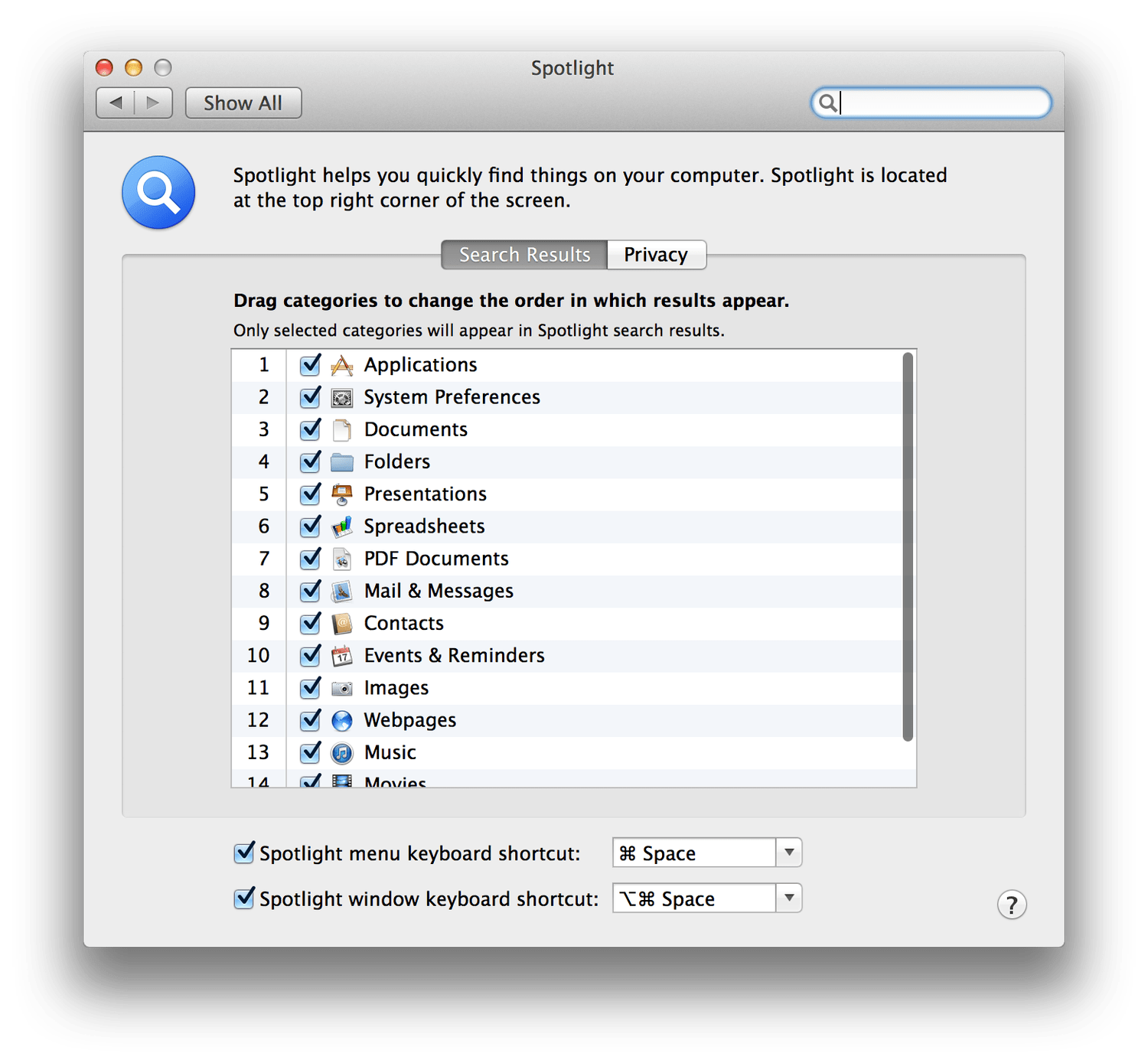Click the blue Spotlight magnifier icon
This screenshot has width=1148, height=1063.
[x=158, y=192]
